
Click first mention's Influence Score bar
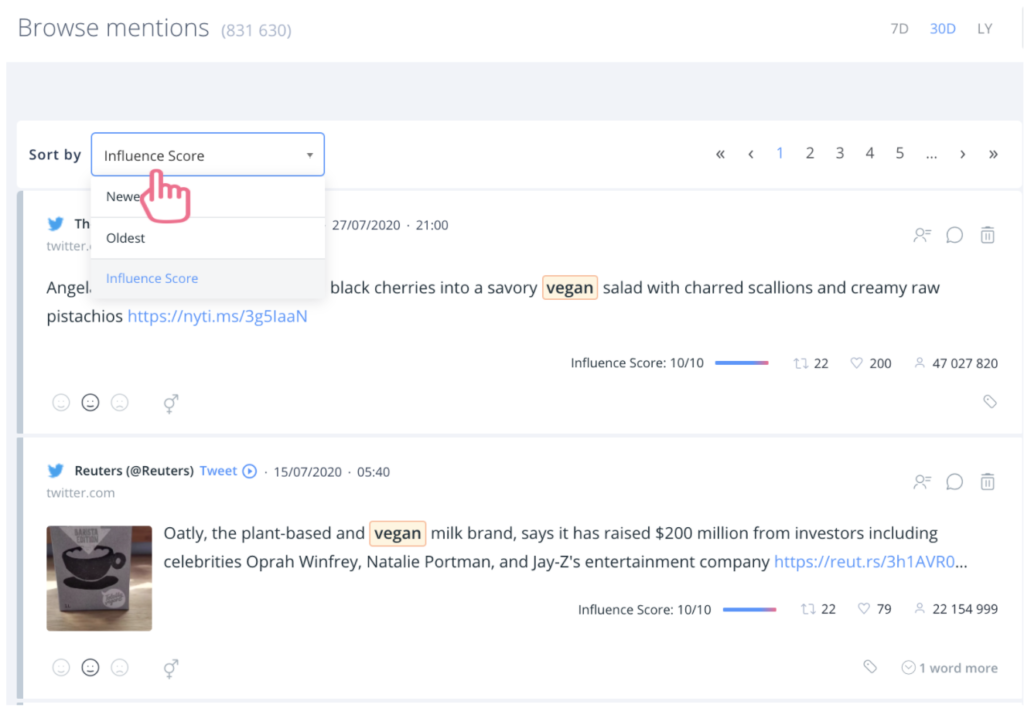pos(741,363)
